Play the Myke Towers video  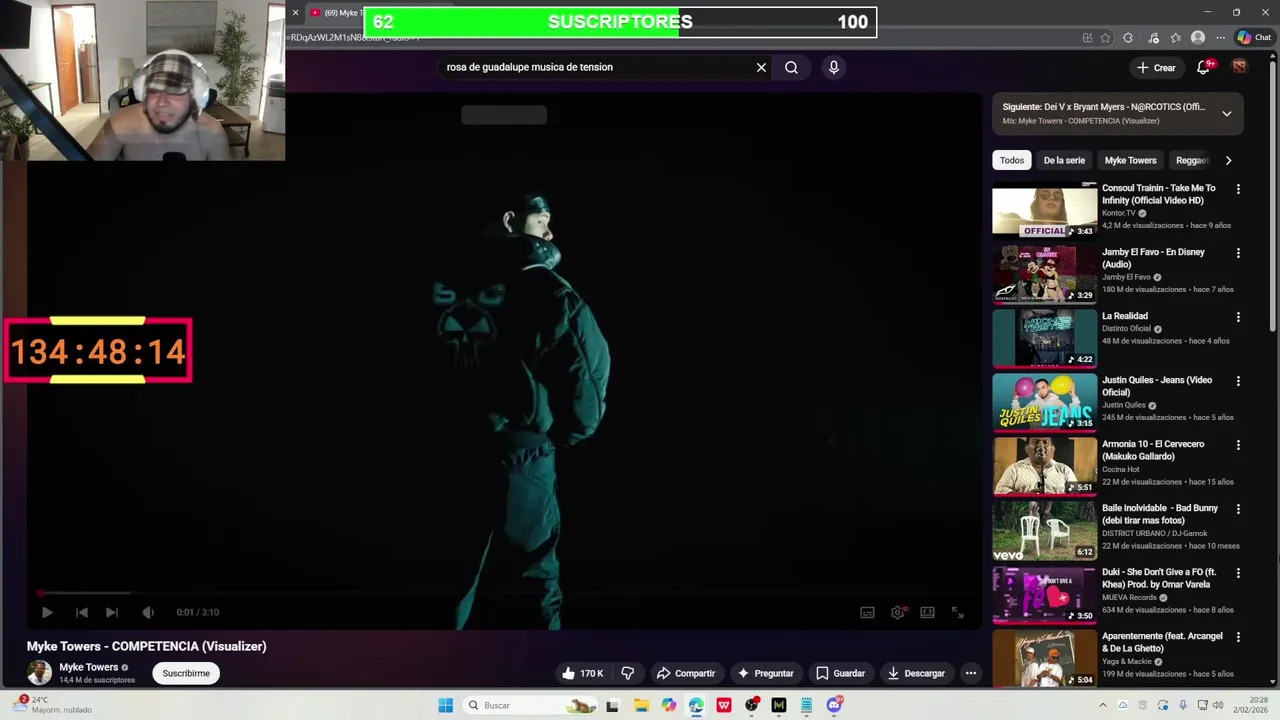pos(46,612)
